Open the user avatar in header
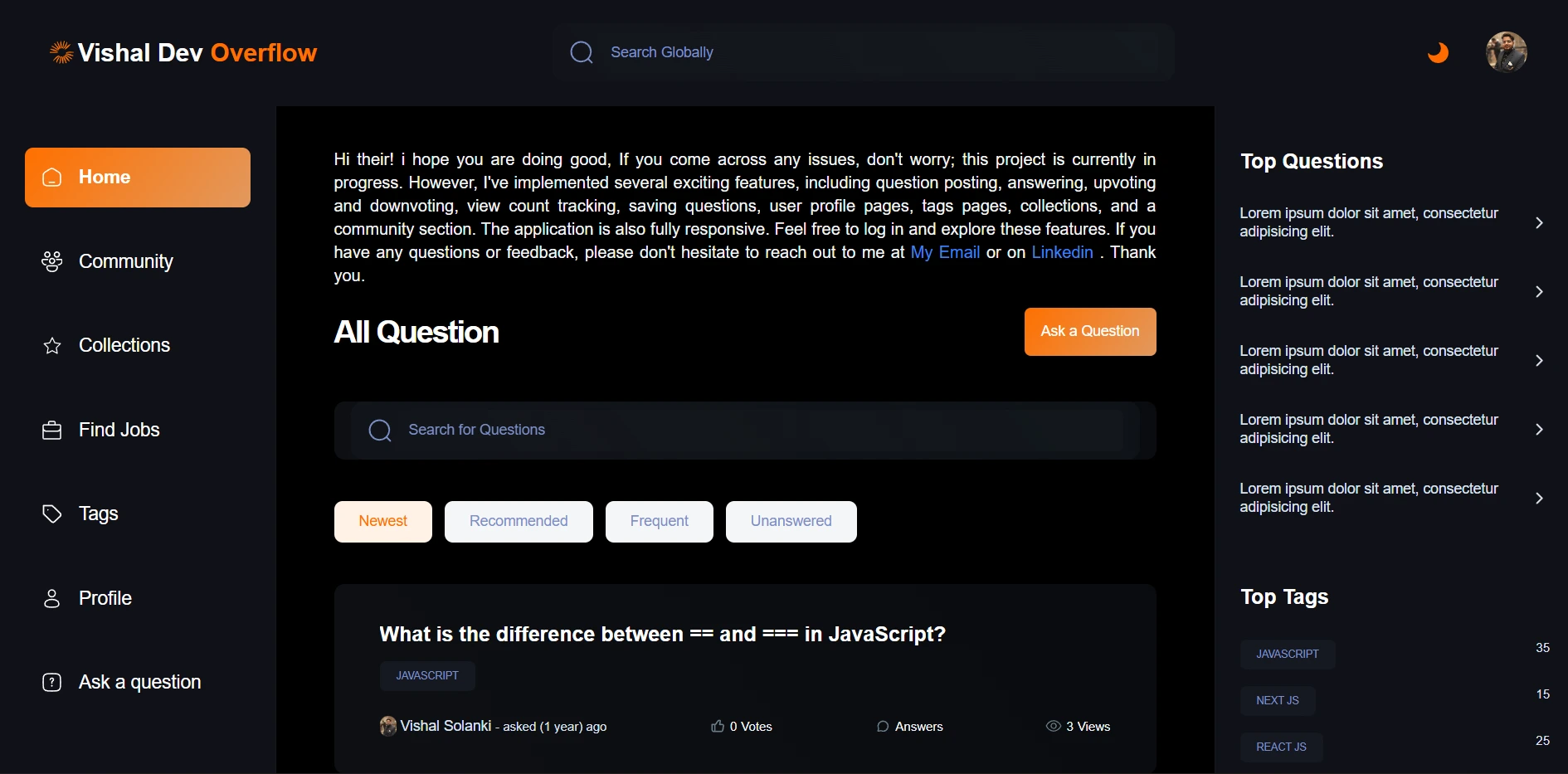 tap(1506, 52)
